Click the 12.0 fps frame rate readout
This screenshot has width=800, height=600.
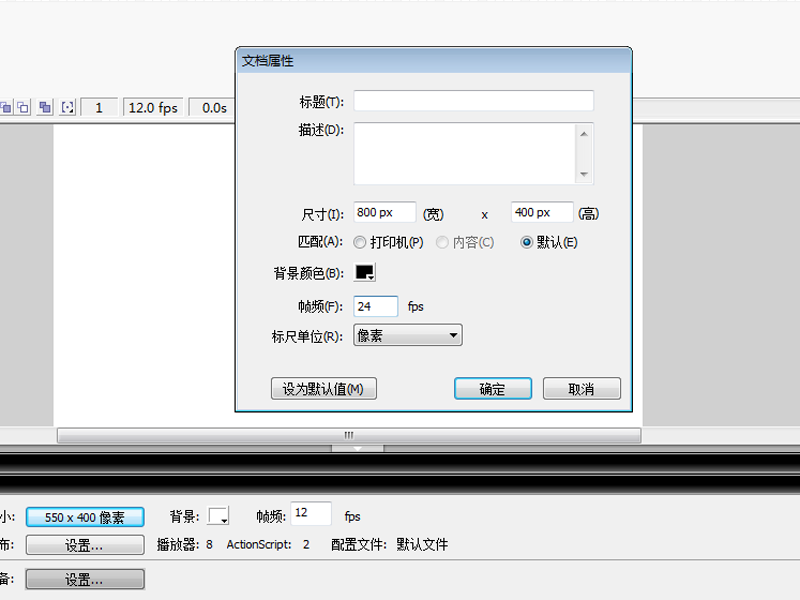[153, 108]
